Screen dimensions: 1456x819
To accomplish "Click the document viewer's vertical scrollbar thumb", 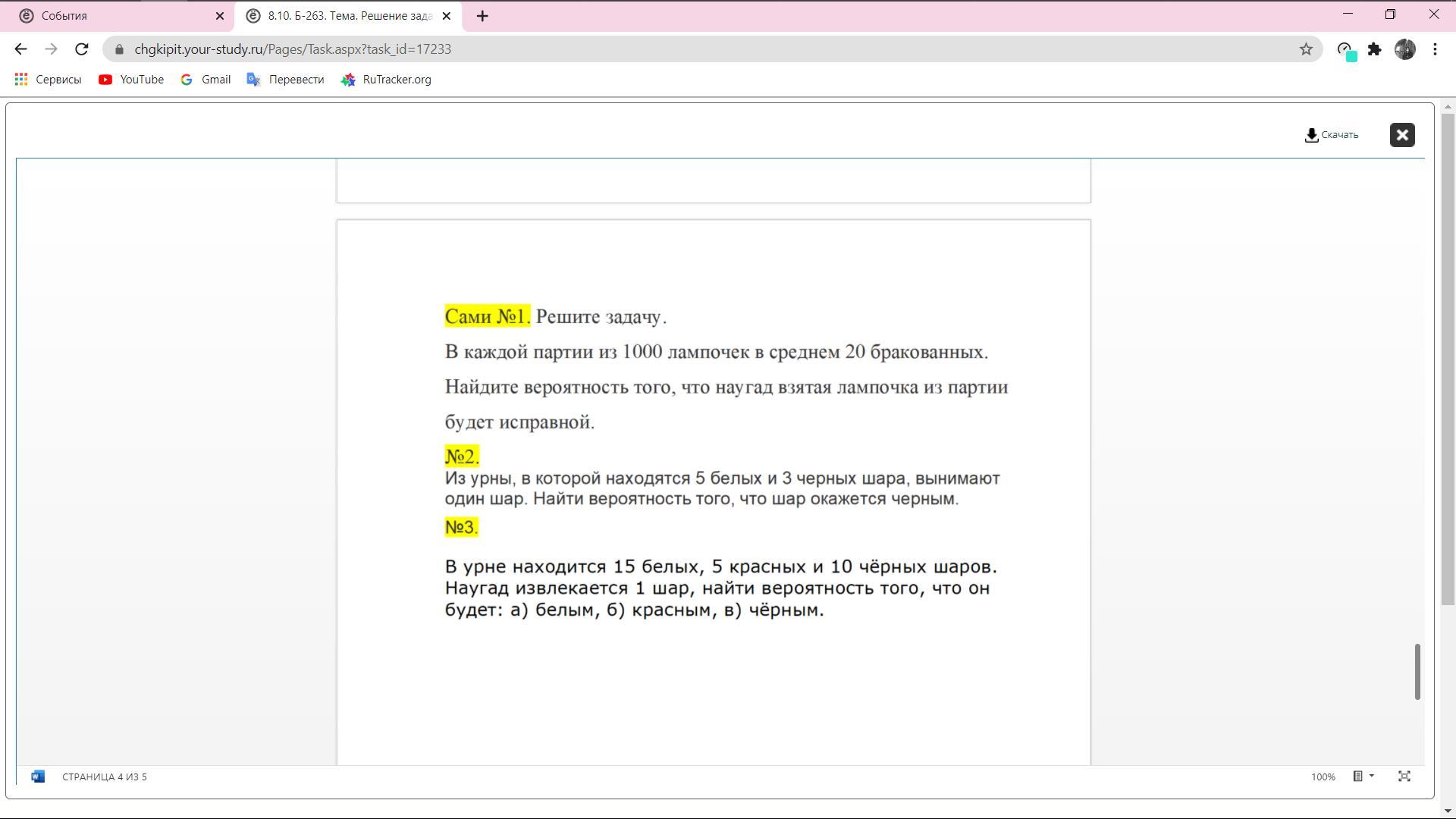I will click(1417, 672).
